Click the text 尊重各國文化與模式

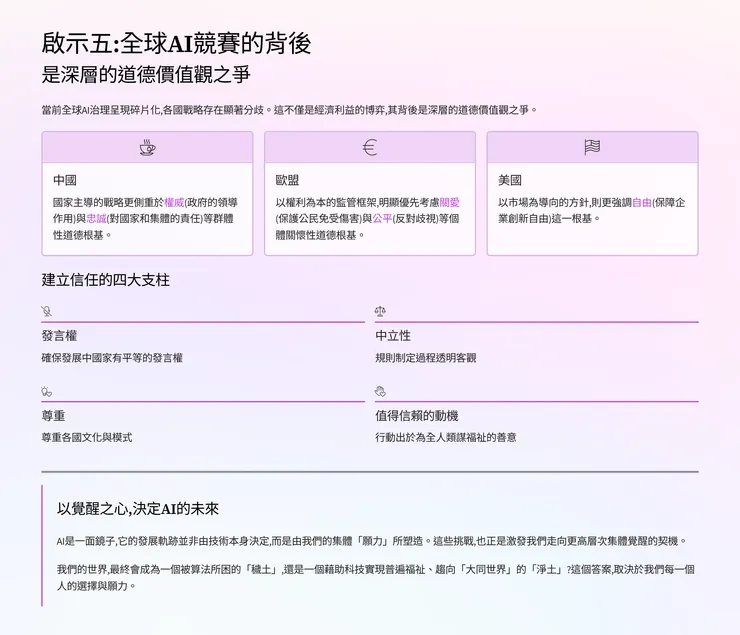(87, 437)
